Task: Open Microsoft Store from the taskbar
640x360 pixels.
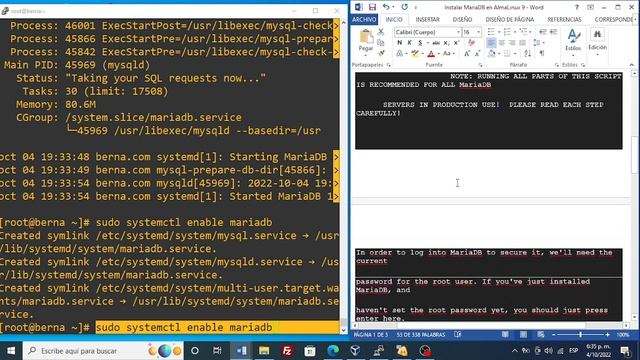Action: pyautogui.click(x=310, y=351)
